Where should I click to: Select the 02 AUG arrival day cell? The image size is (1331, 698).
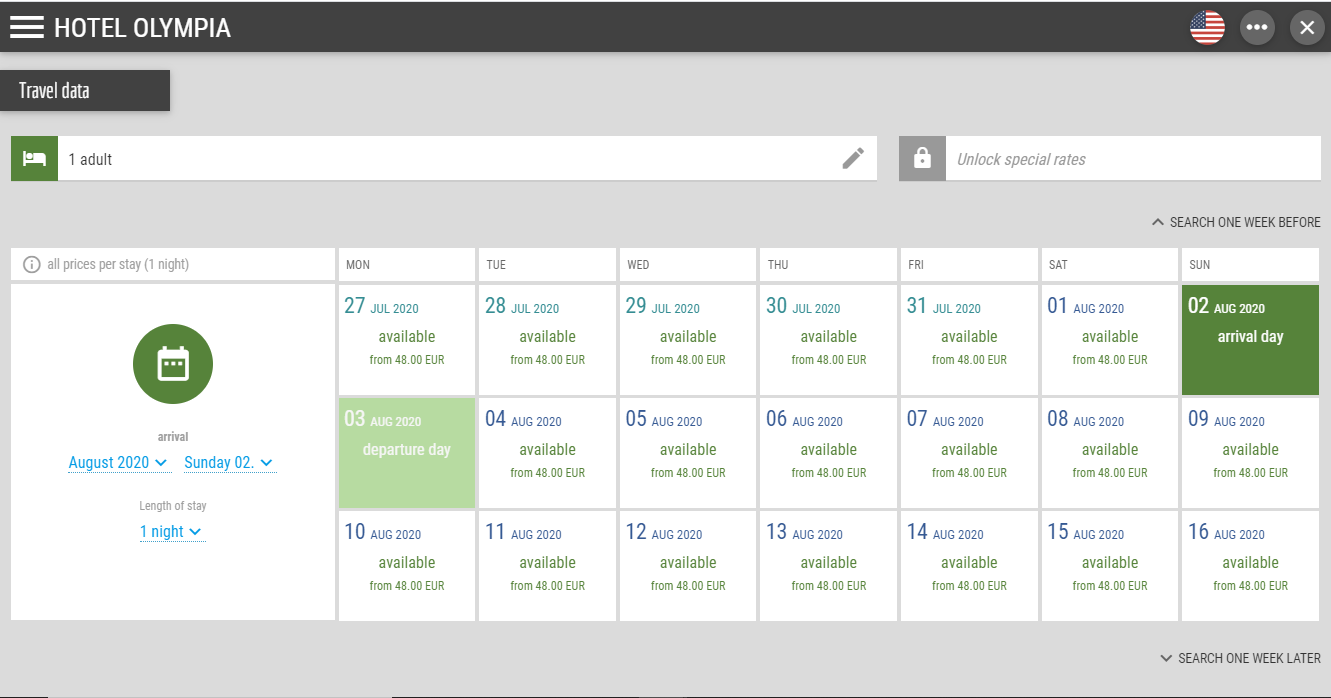[x=1250, y=340]
